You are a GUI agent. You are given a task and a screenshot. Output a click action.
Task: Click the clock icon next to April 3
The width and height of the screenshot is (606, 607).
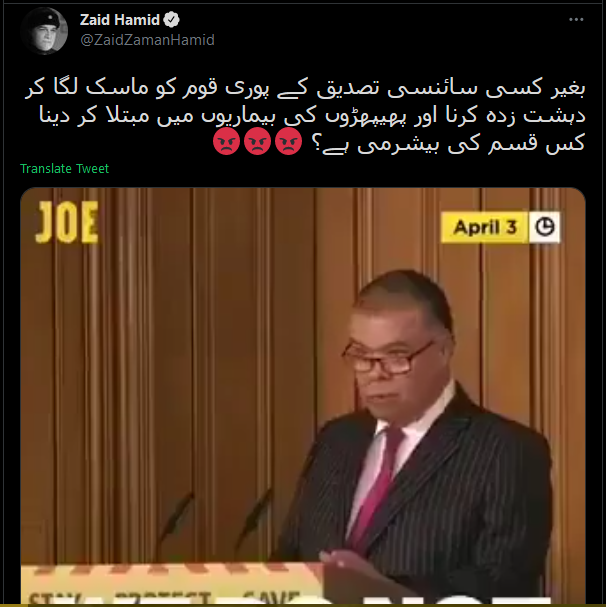pyautogui.click(x=544, y=227)
